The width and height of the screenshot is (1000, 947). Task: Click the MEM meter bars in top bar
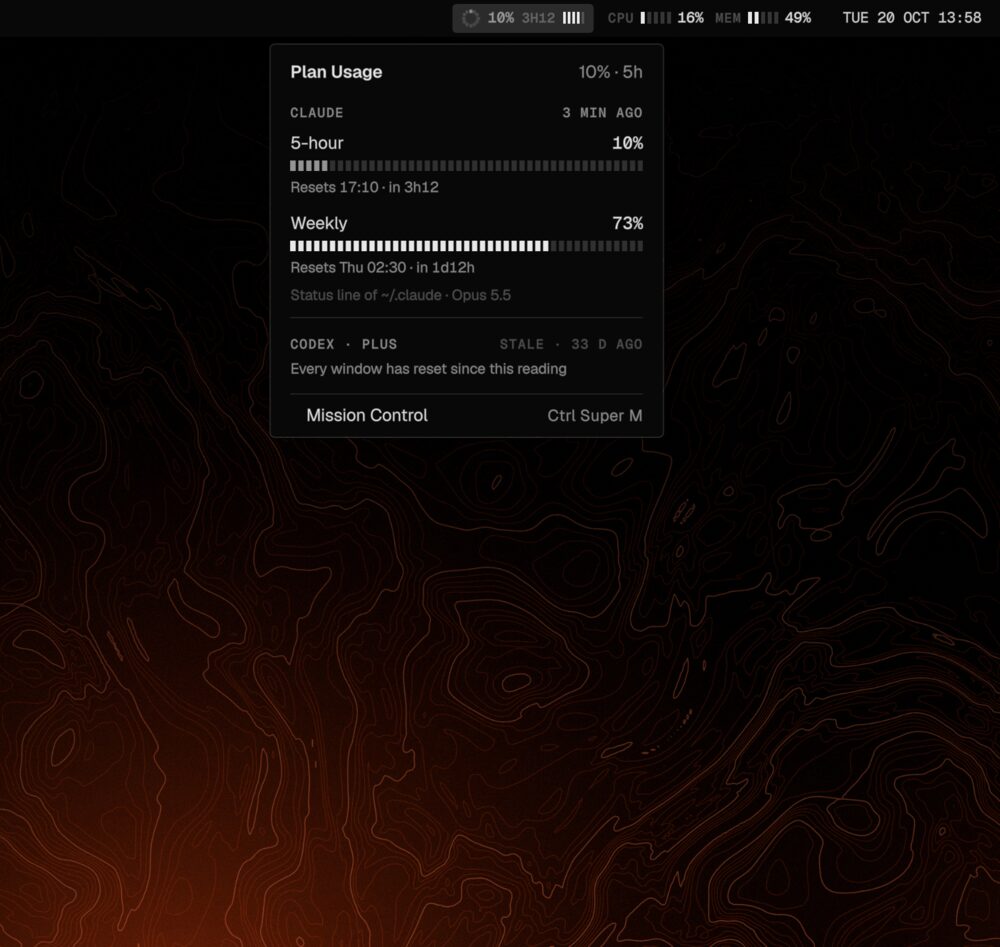pos(763,18)
